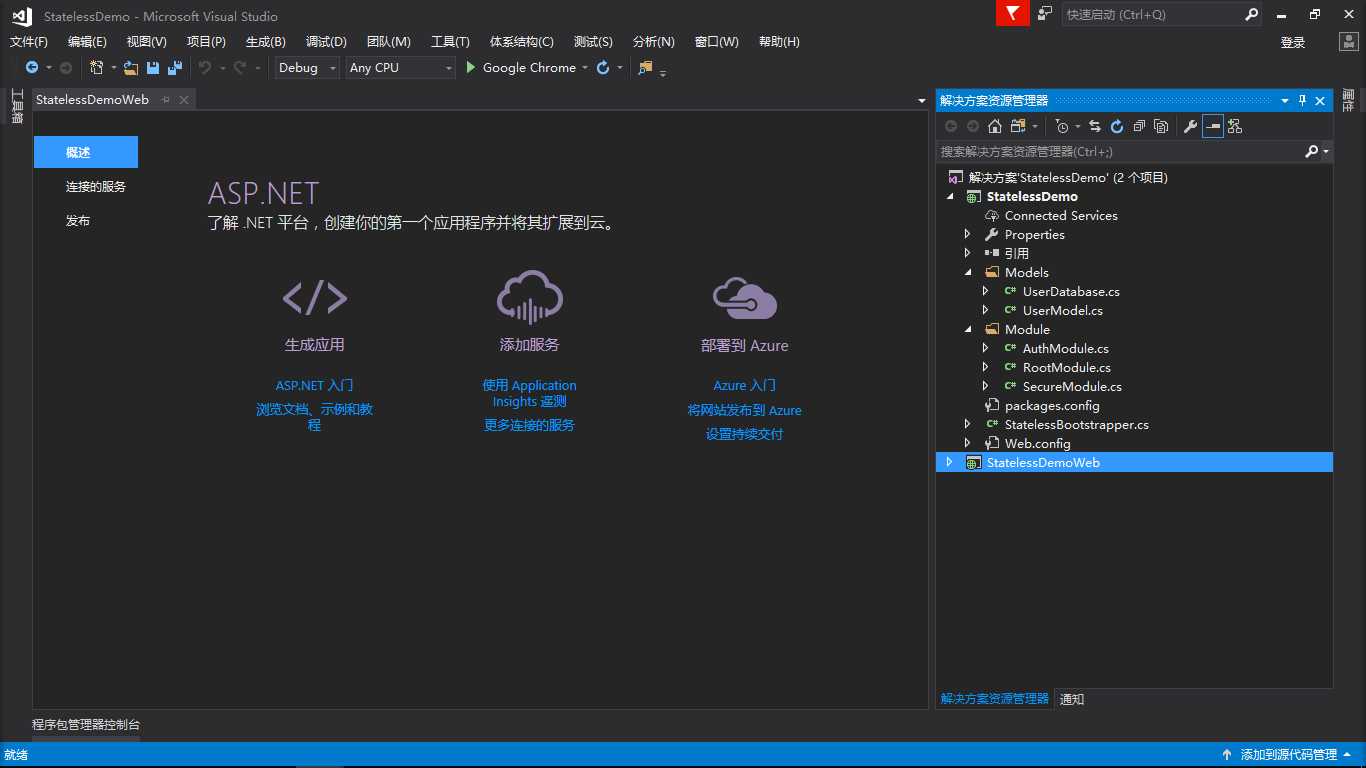Open the 调试(D) menu
The height and width of the screenshot is (768, 1366).
coord(326,42)
